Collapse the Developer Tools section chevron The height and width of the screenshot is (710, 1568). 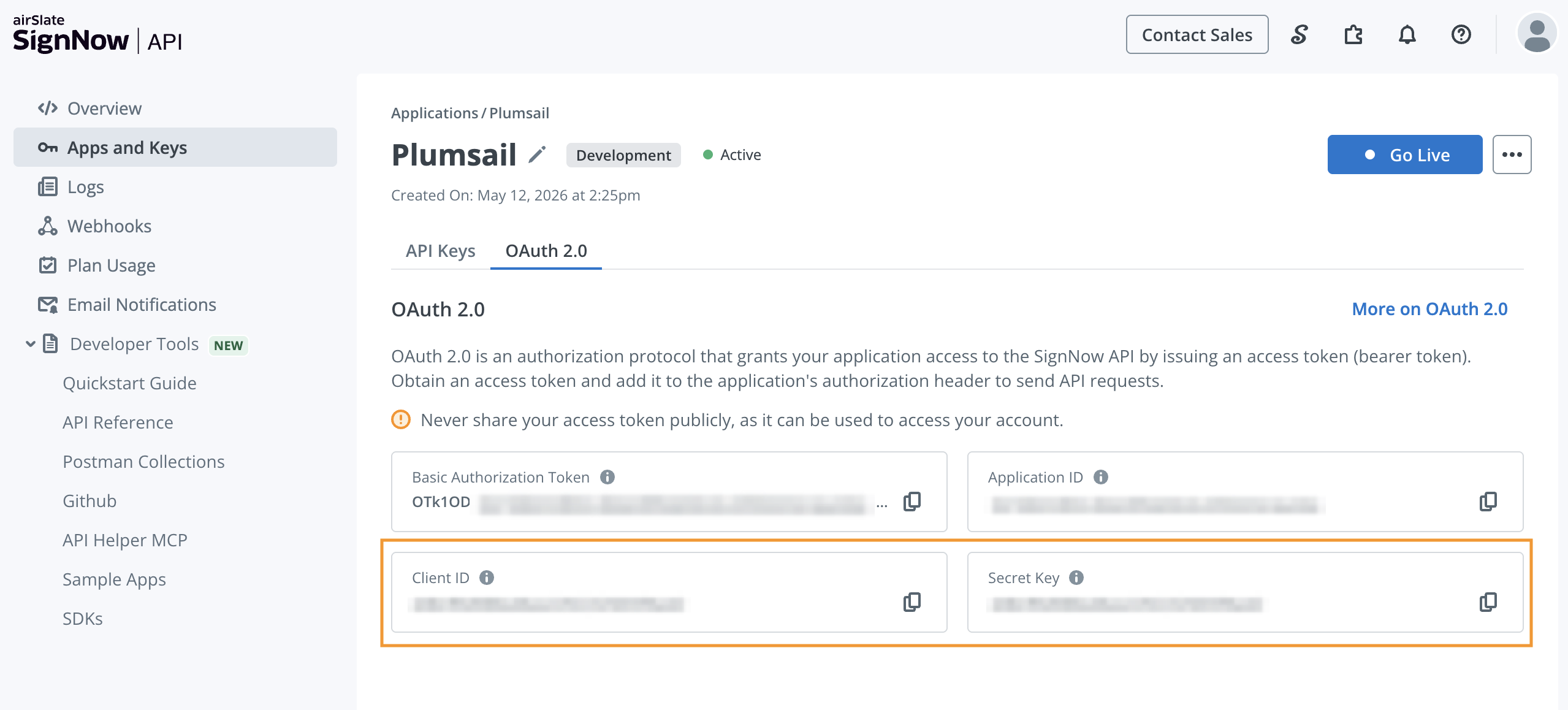tap(30, 343)
